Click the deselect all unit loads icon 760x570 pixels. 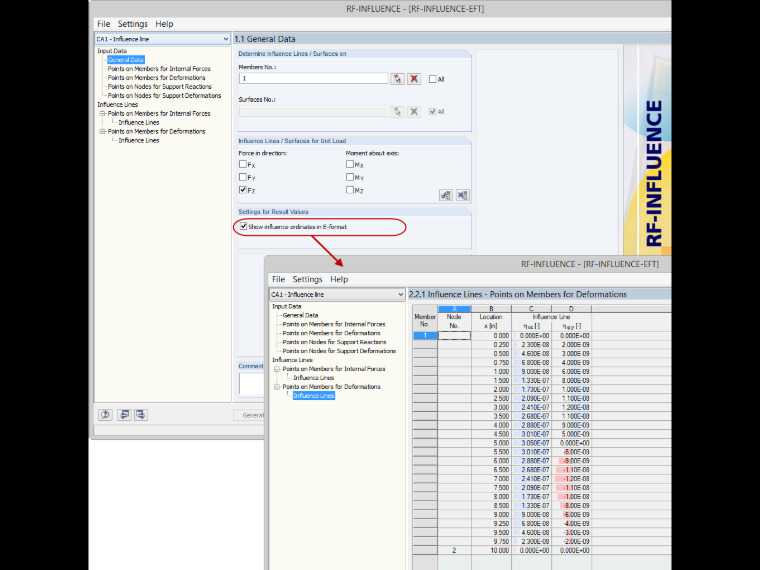click(462, 195)
